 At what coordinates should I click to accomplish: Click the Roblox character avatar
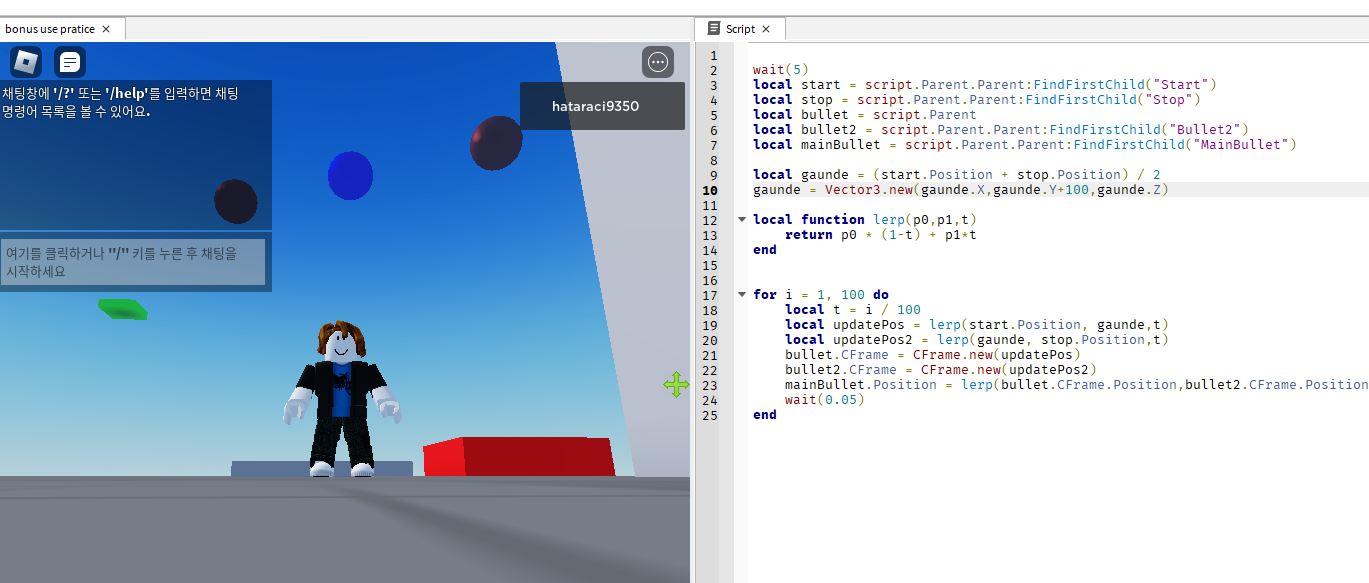pos(342,400)
